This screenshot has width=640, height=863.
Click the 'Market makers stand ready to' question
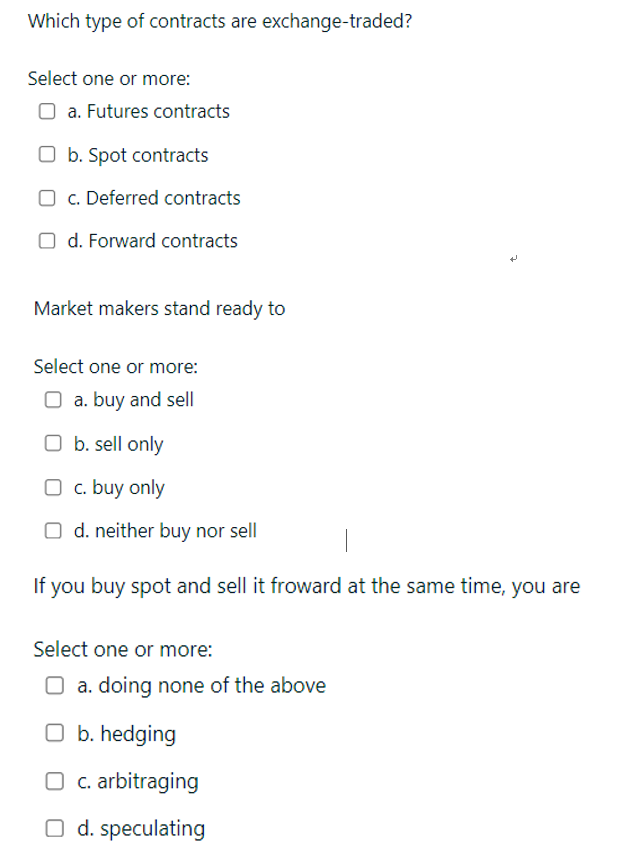[x=158, y=308]
